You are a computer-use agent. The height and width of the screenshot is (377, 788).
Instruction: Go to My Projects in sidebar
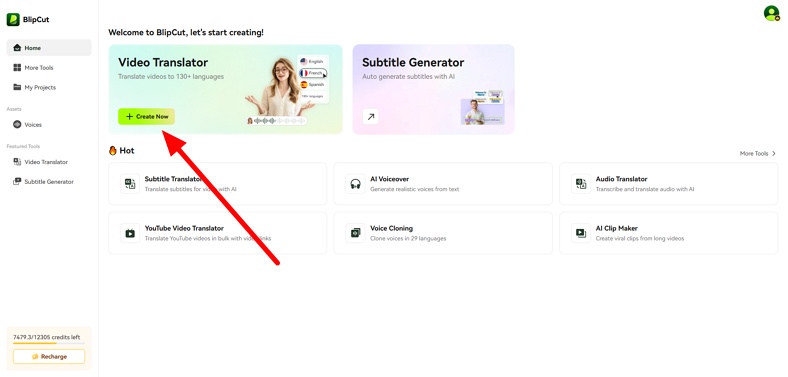pyautogui.click(x=49, y=87)
